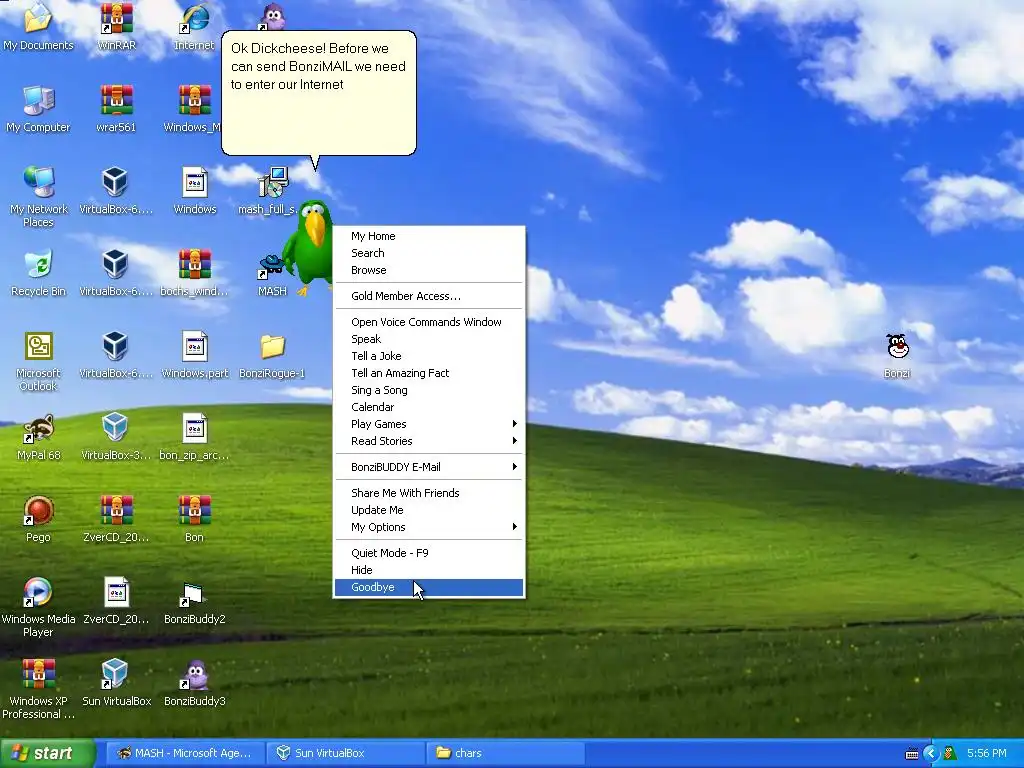The width and height of the screenshot is (1024, 768).
Task: Select Tell an Amazing Fact
Action: [429, 373]
